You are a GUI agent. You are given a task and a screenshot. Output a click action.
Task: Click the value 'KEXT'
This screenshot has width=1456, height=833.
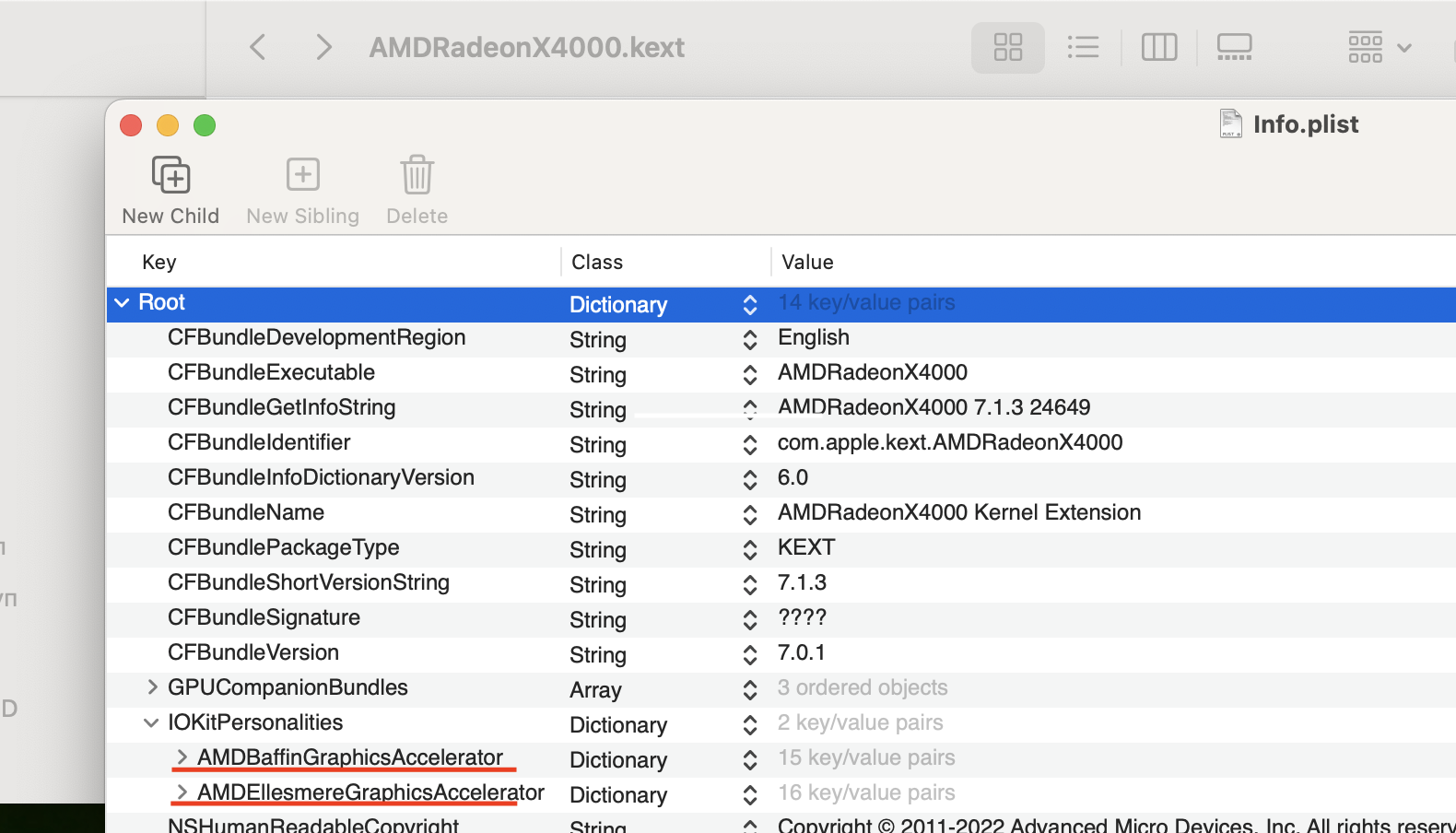coord(806,547)
